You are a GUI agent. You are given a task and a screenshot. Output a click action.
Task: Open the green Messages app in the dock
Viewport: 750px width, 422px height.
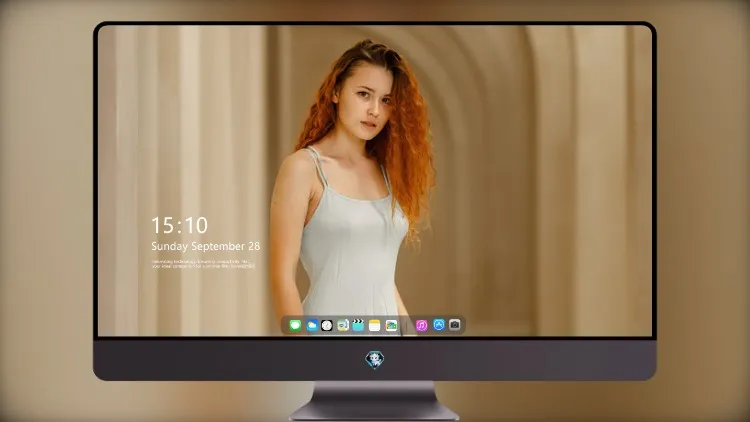tap(295, 325)
